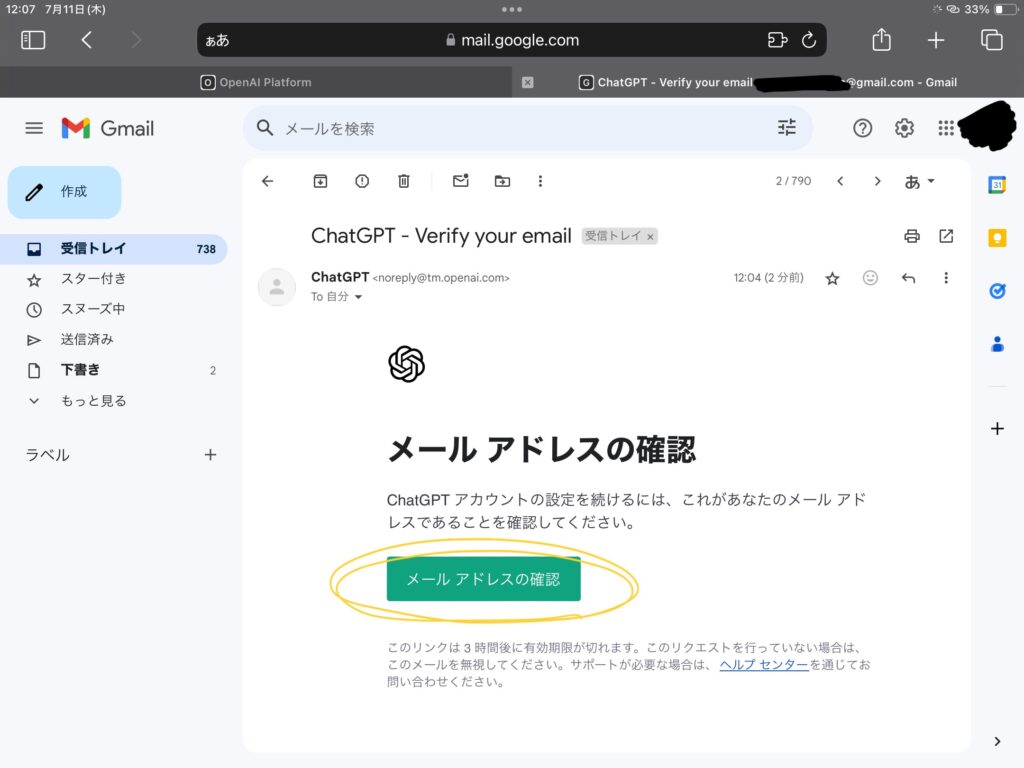Click the 作成 compose button
This screenshot has height=768, width=1024.
pos(65,192)
